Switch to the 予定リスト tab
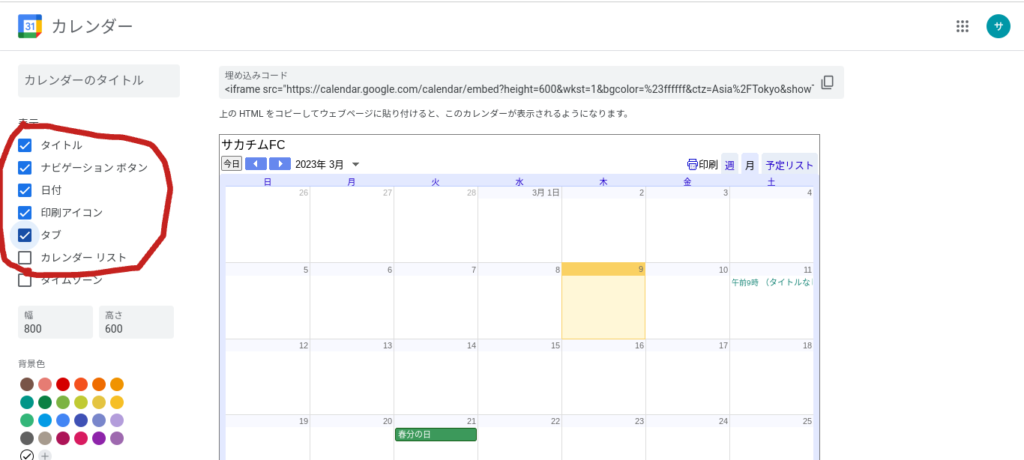1024x460 pixels. 788,165
